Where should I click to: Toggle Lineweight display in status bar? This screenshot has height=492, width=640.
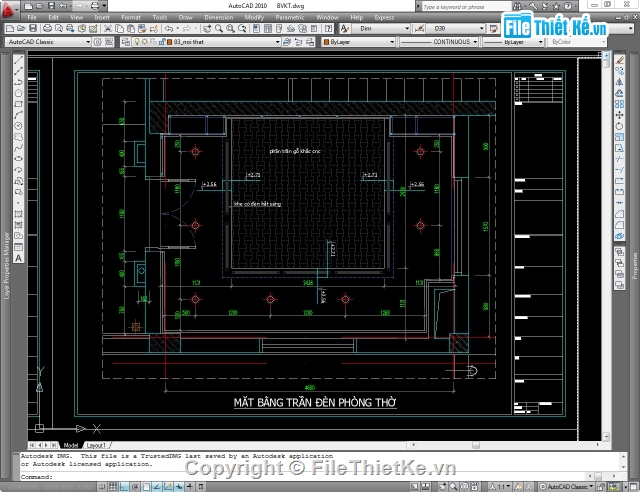coord(190,487)
